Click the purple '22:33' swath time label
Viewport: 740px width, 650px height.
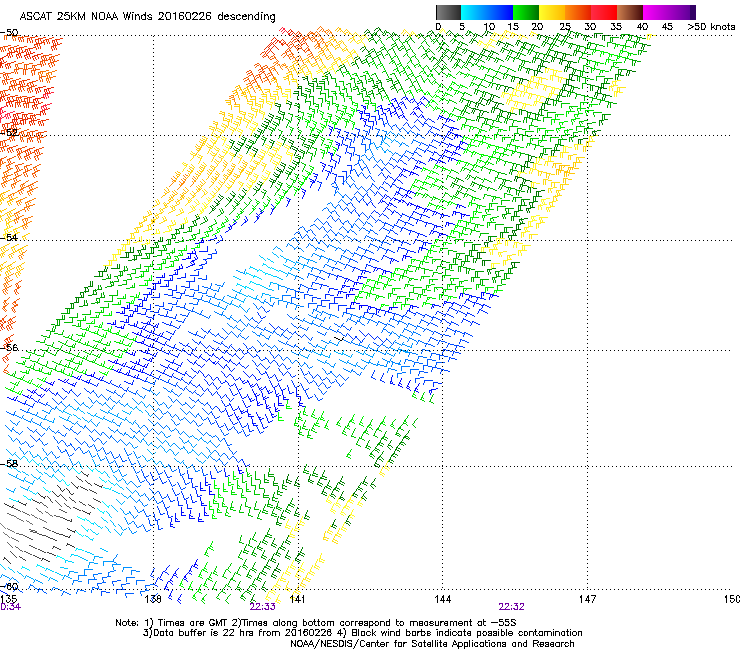[262, 607]
